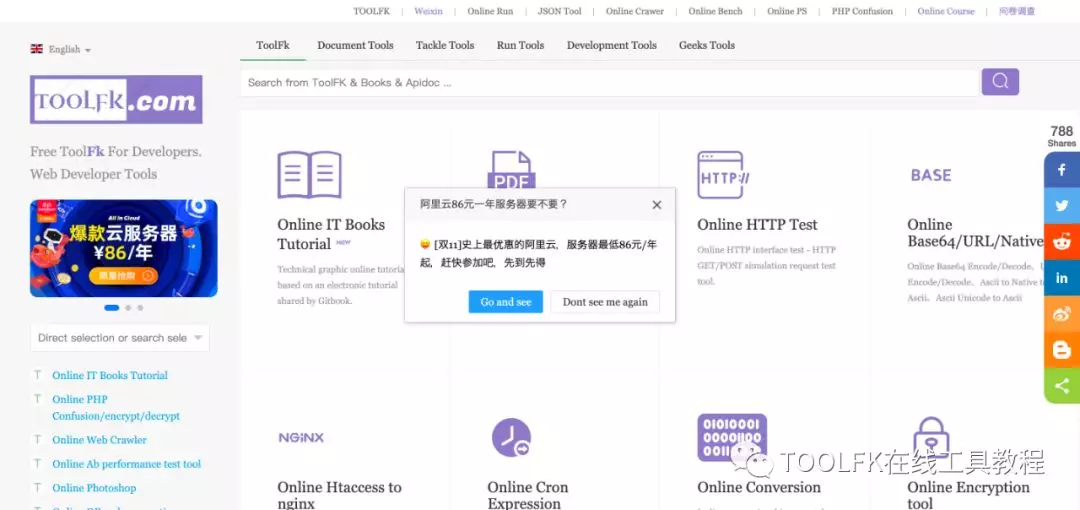Click the Cron Expression clock icon
The height and width of the screenshot is (510, 1080).
point(511,437)
